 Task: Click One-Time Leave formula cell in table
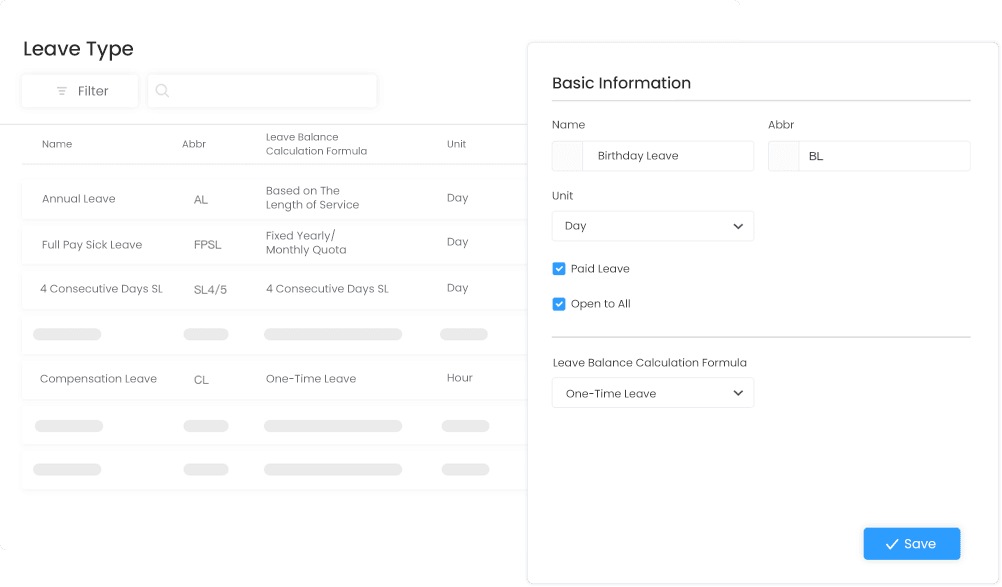[311, 379]
